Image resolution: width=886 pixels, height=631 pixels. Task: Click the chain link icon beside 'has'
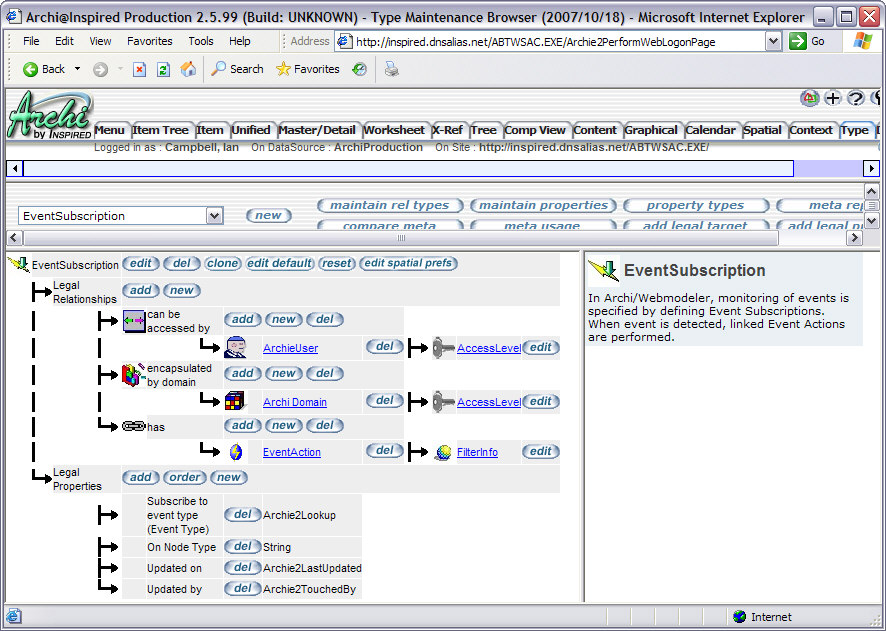tap(133, 426)
